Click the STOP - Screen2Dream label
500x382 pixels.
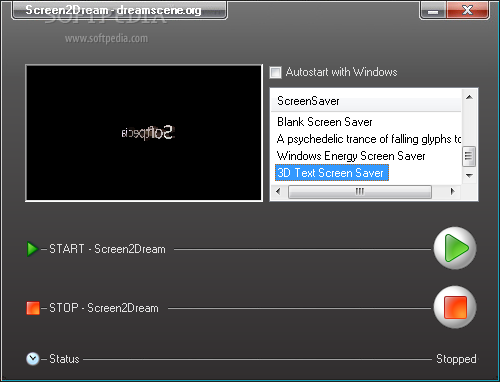104,308
